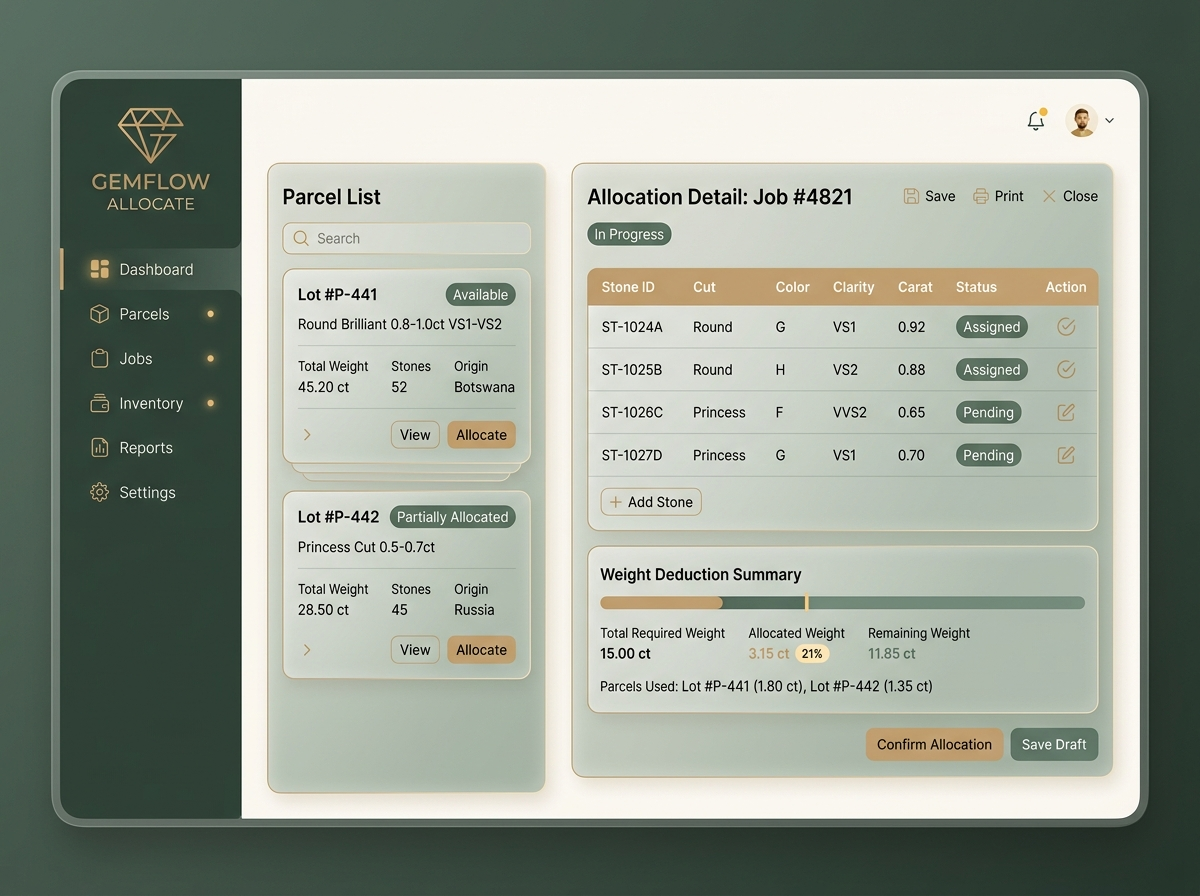
Task: Expand Lot #P-442 card chevron
Action: [307, 650]
